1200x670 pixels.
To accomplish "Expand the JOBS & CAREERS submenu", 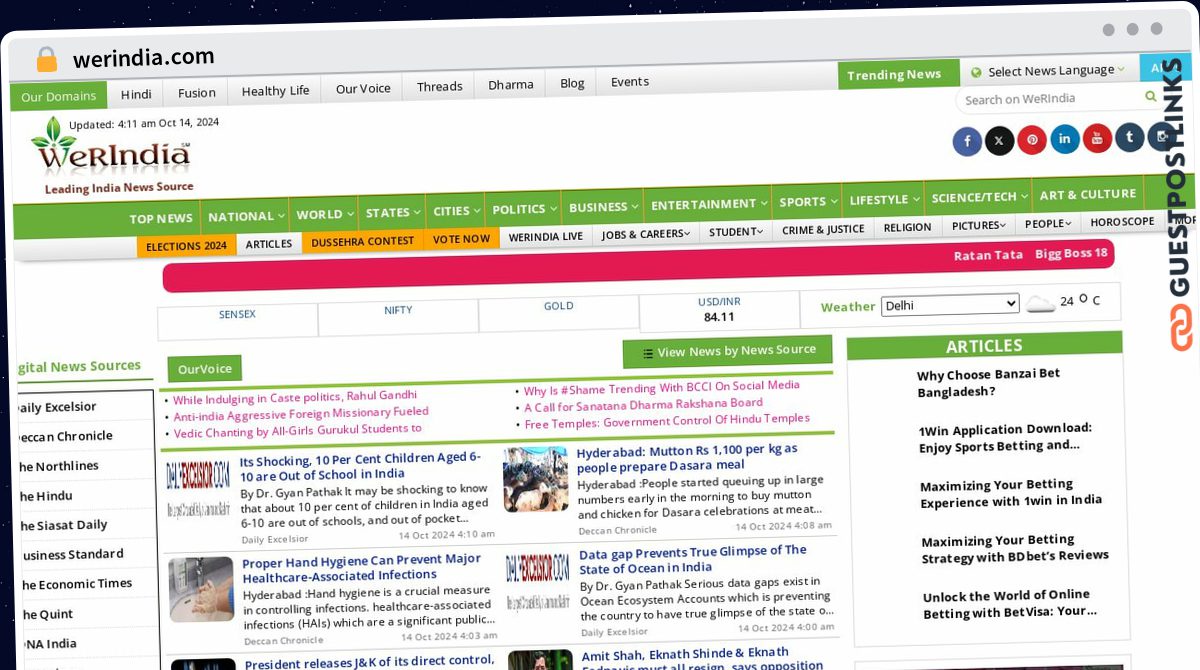I will [645, 234].
